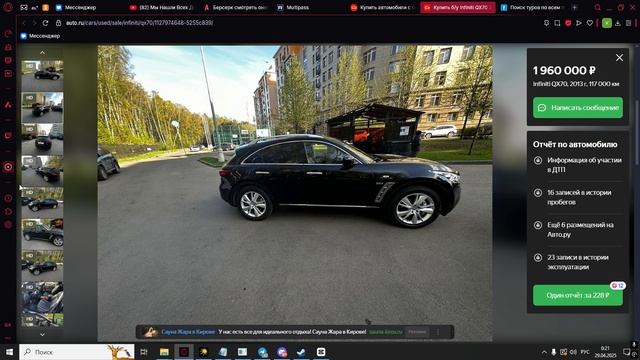This screenshot has height=360, width=640.
Task: Switch the keyboard language 'РУС' indicator
Action: pos(585,352)
